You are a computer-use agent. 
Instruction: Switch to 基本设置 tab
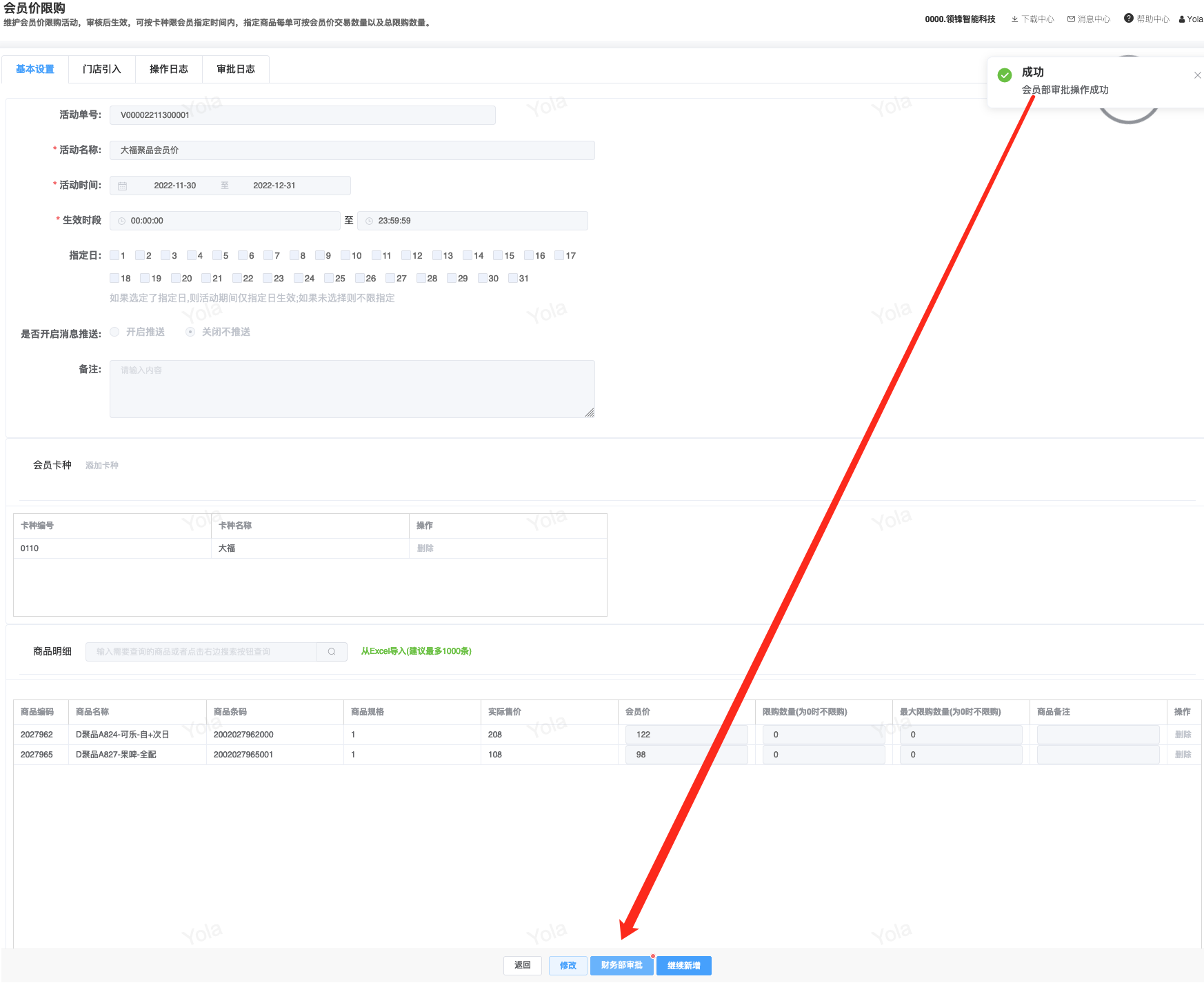point(35,69)
